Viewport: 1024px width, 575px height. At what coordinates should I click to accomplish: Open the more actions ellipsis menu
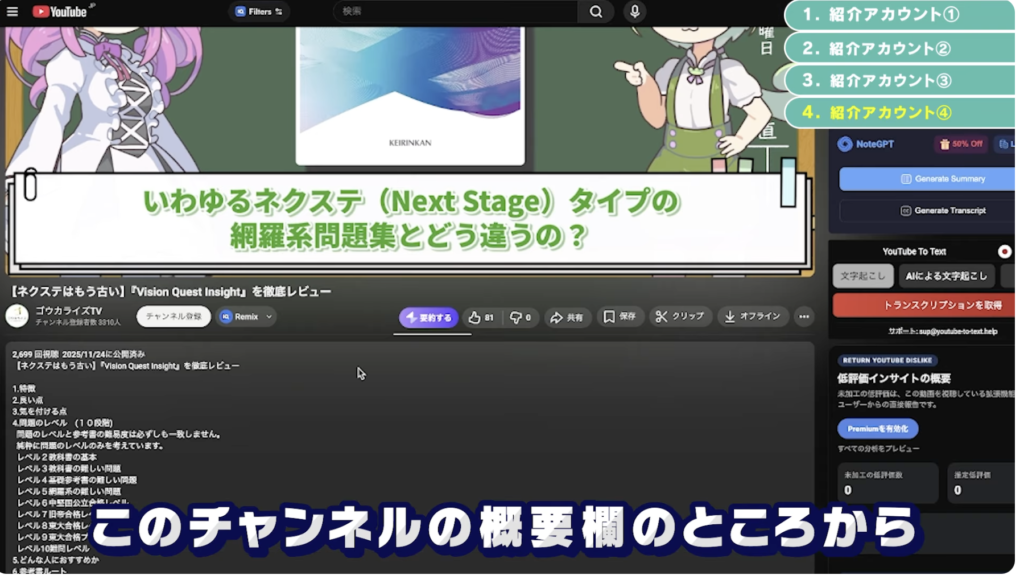(804, 317)
